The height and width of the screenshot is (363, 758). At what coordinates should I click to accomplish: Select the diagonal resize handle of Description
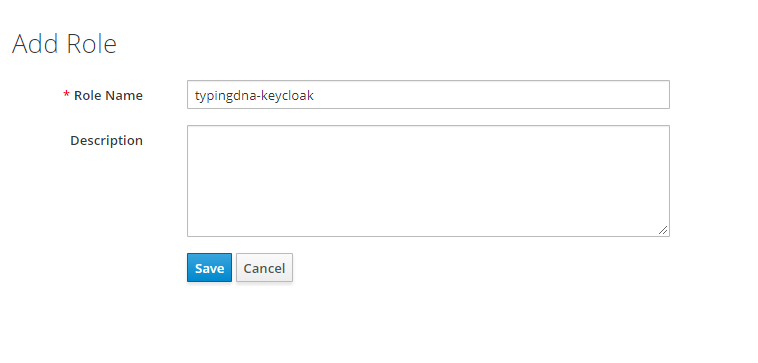[x=663, y=230]
